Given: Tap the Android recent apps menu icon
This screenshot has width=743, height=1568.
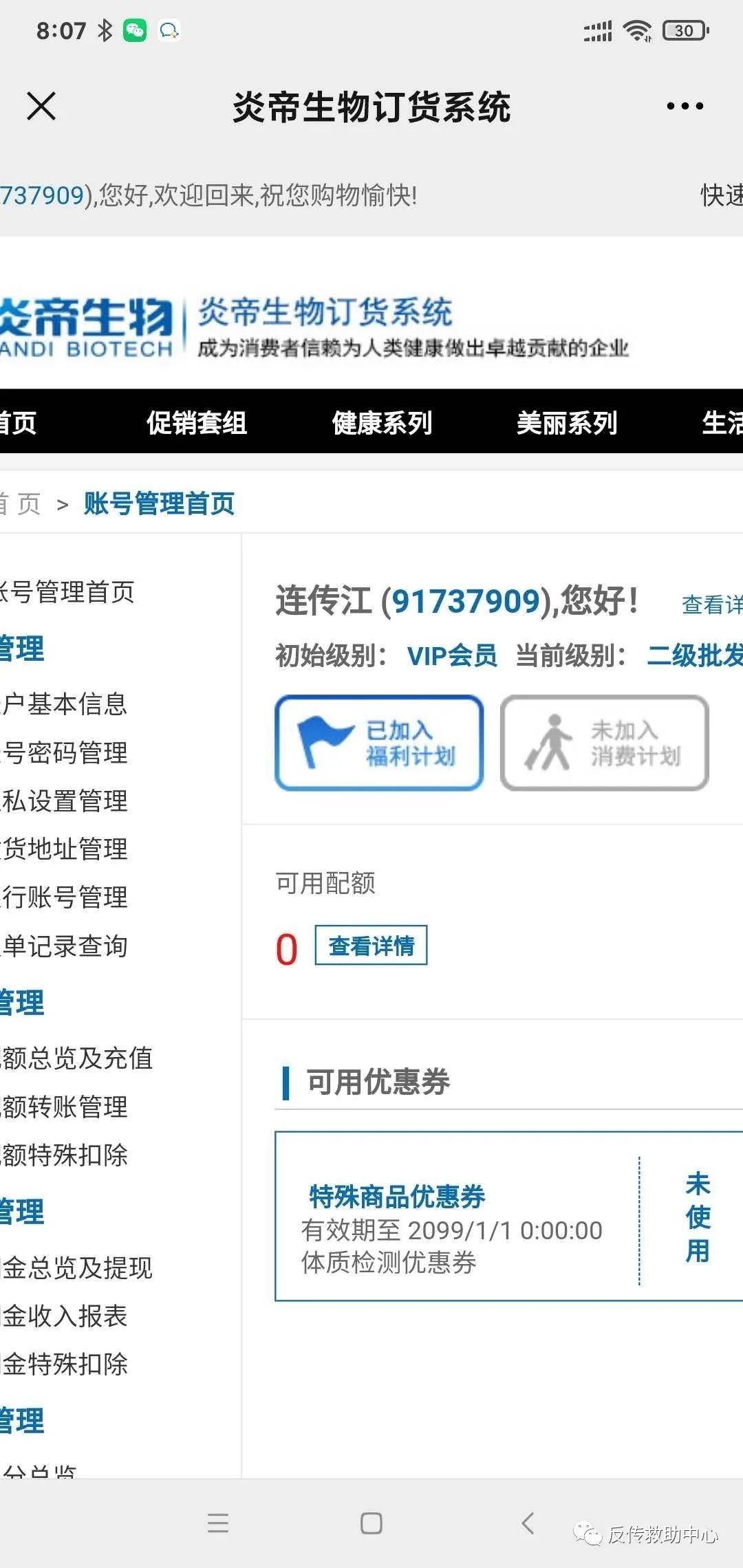Looking at the screenshot, I should [218, 1523].
